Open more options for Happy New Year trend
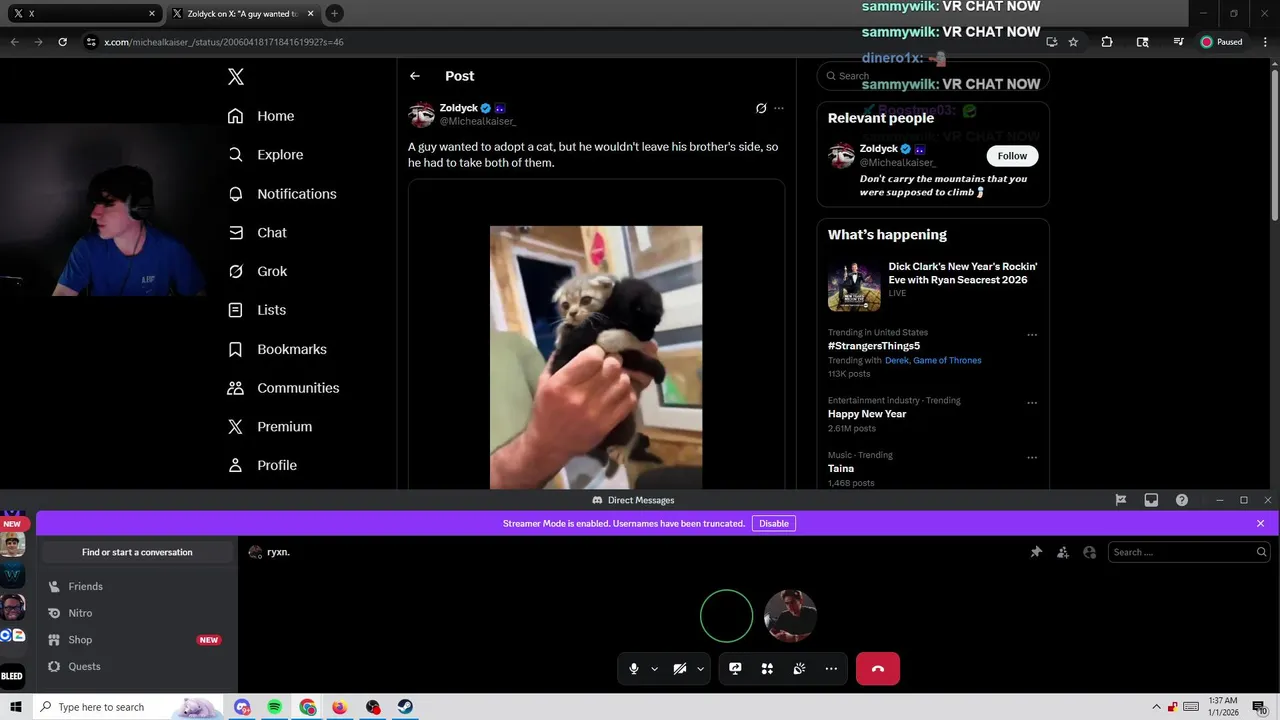1280x720 pixels. point(1032,403)
